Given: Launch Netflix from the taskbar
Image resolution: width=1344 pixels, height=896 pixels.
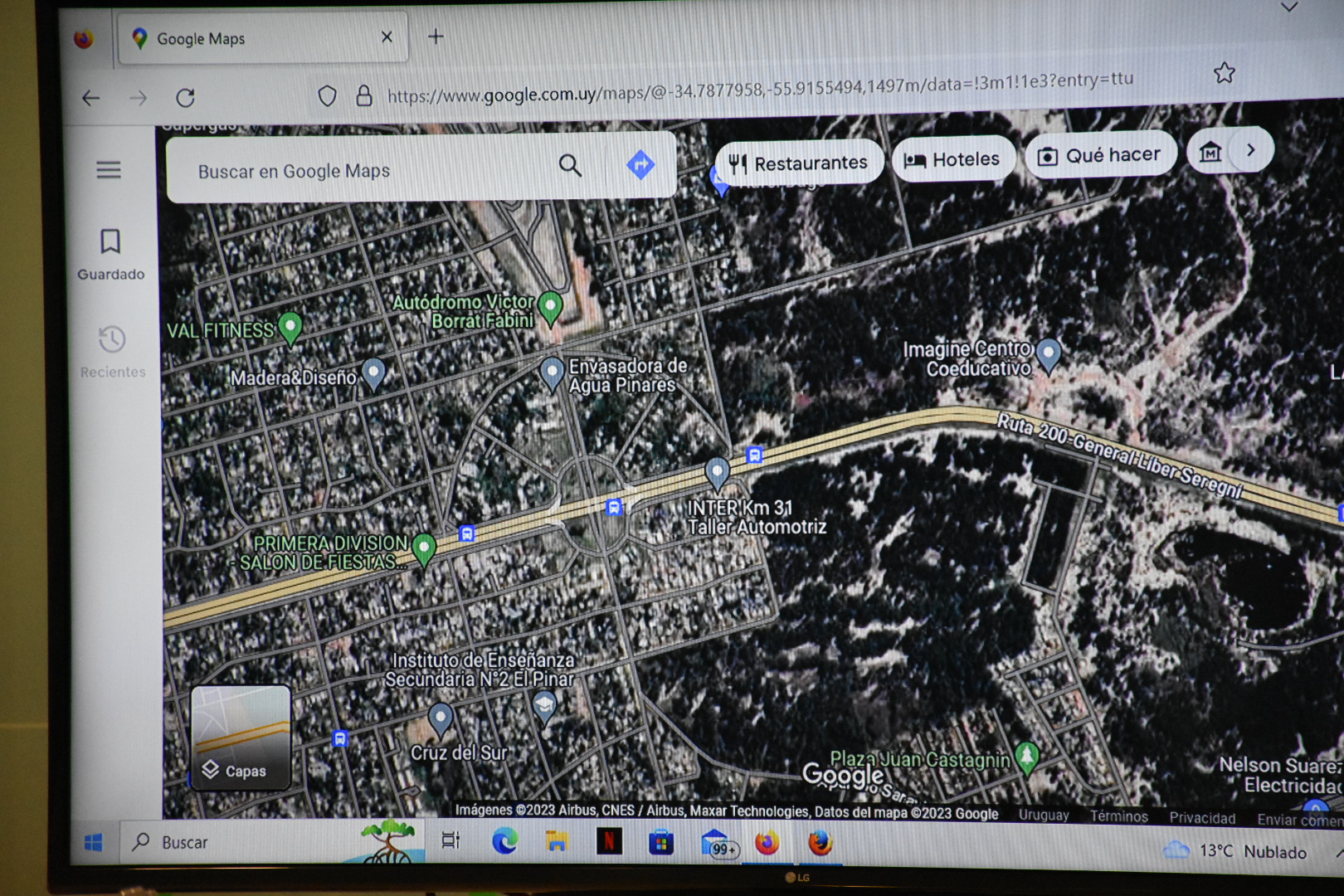Looking at the screenshot, I should pos(609,841).
